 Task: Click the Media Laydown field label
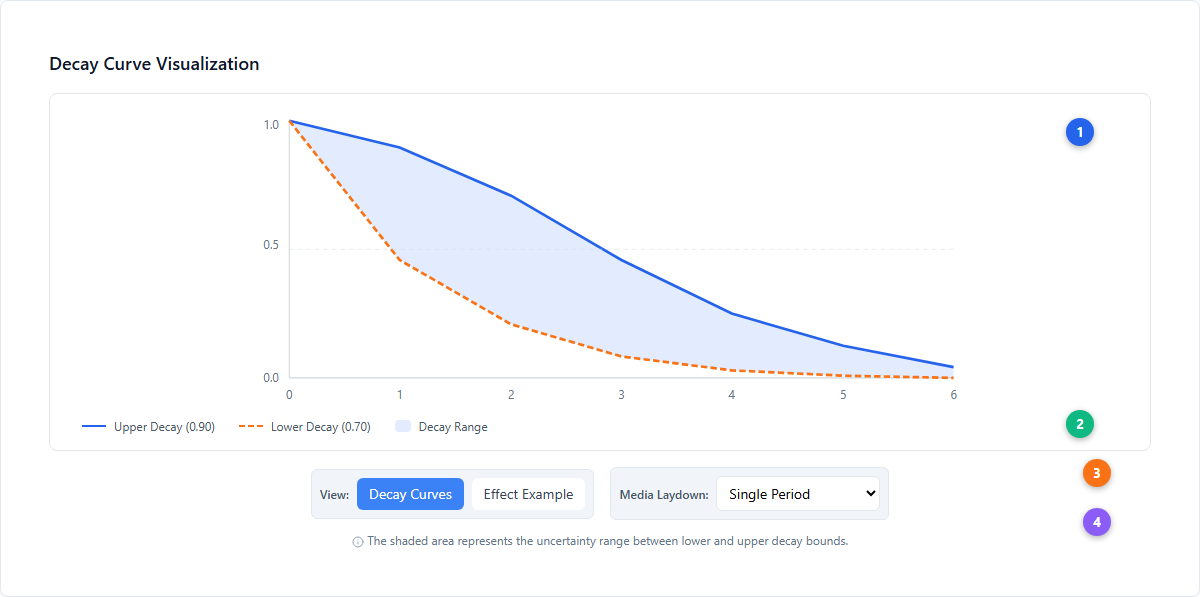tap(664, 494)
